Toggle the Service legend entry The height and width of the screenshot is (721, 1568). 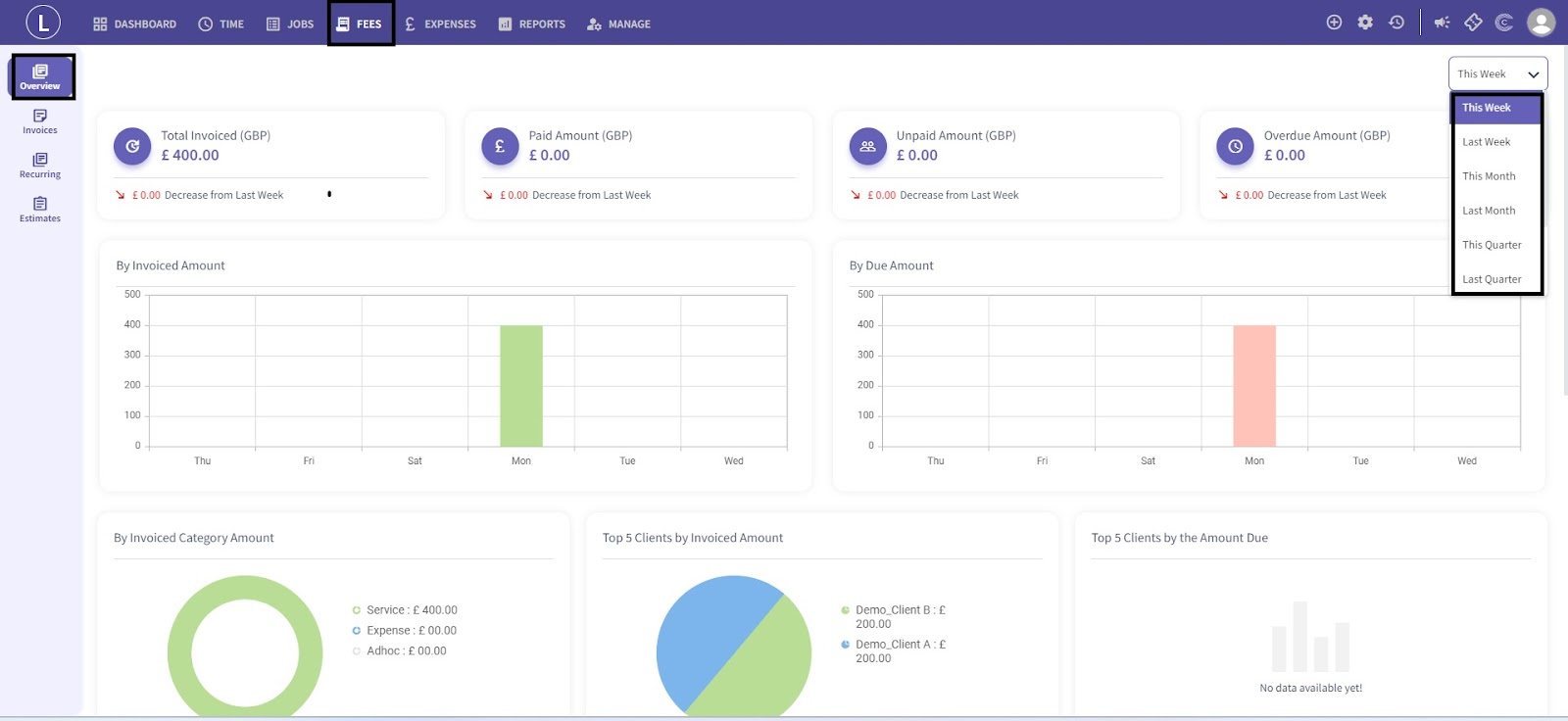tap(405, 609)
